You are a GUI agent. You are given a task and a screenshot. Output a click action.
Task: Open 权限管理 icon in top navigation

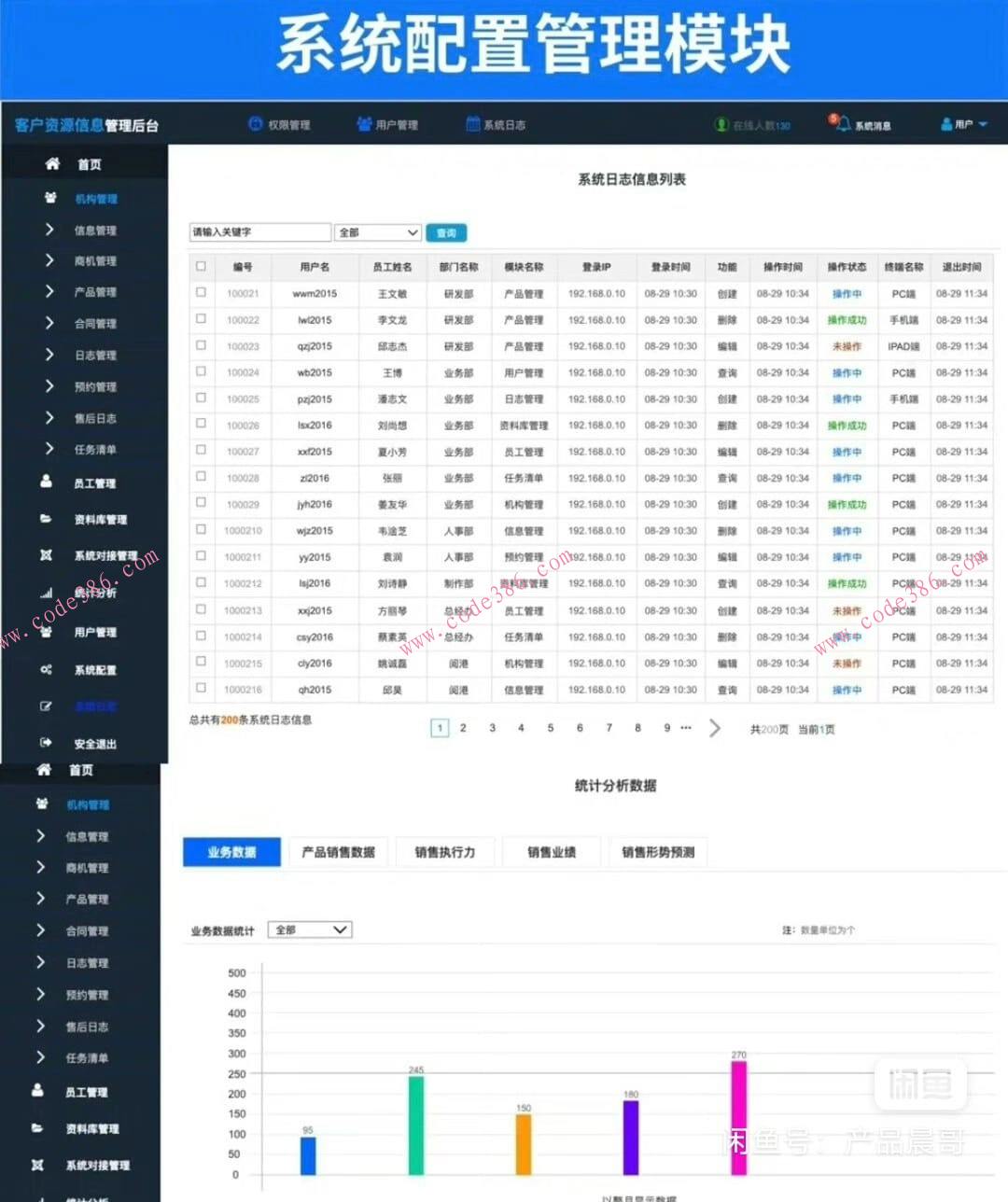pos(255,124)
